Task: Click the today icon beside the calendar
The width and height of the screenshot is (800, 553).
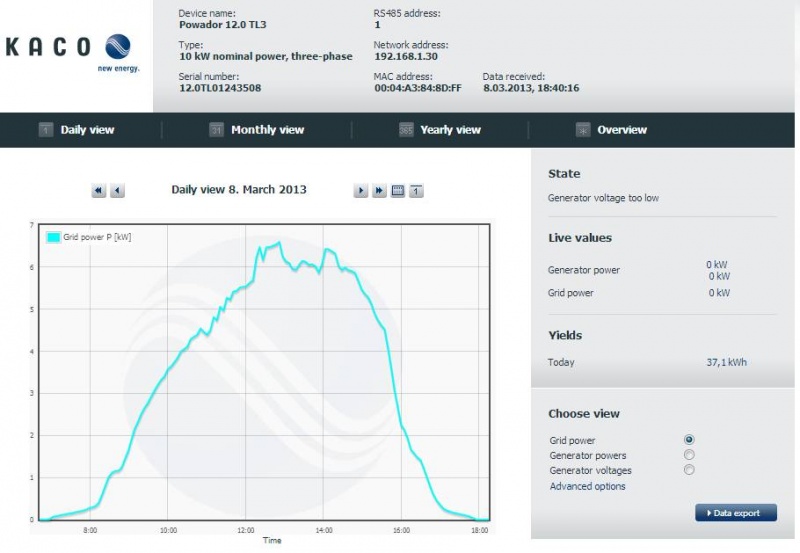Action: [x=416, y=190]
